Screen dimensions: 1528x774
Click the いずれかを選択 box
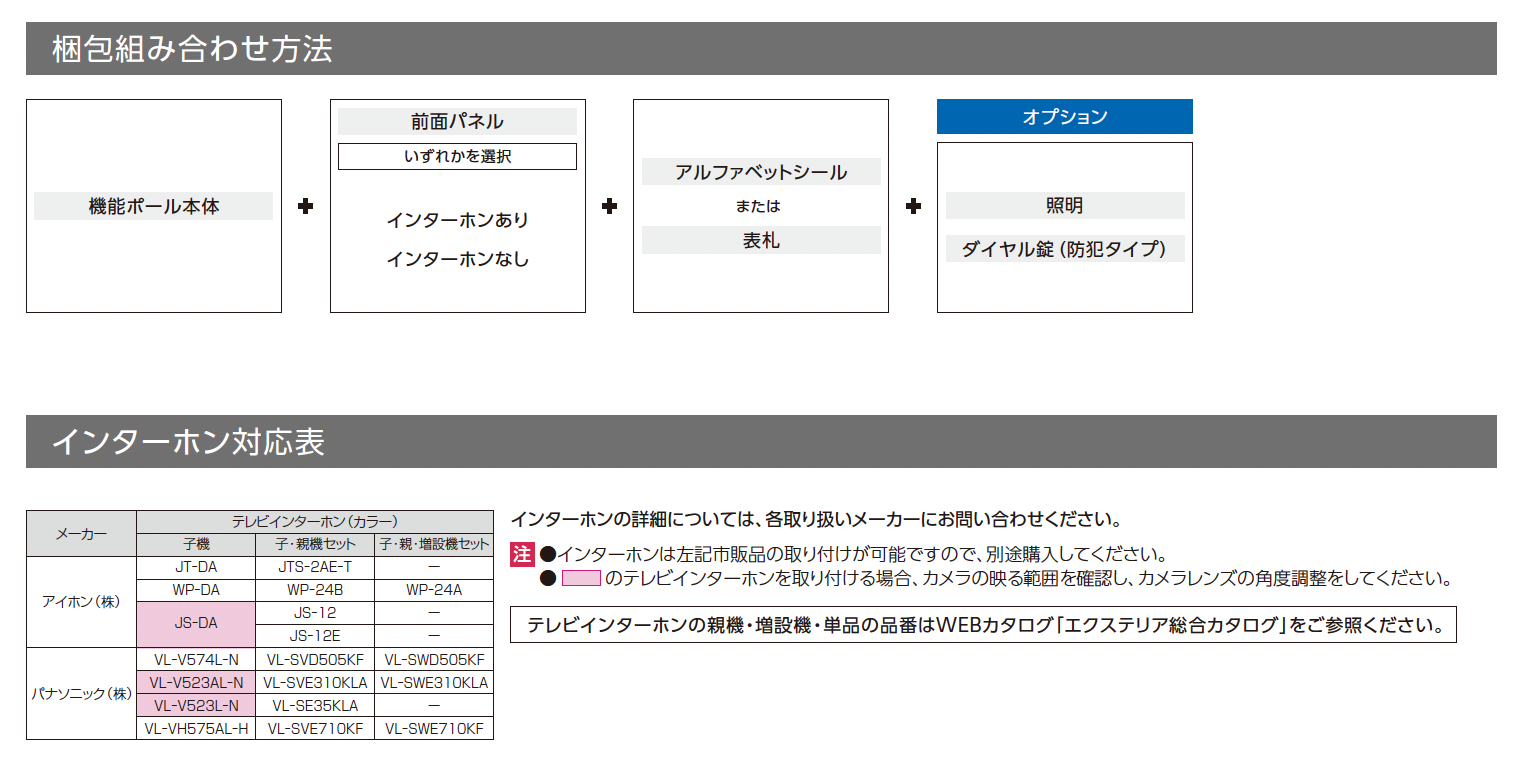coord(457,156)
